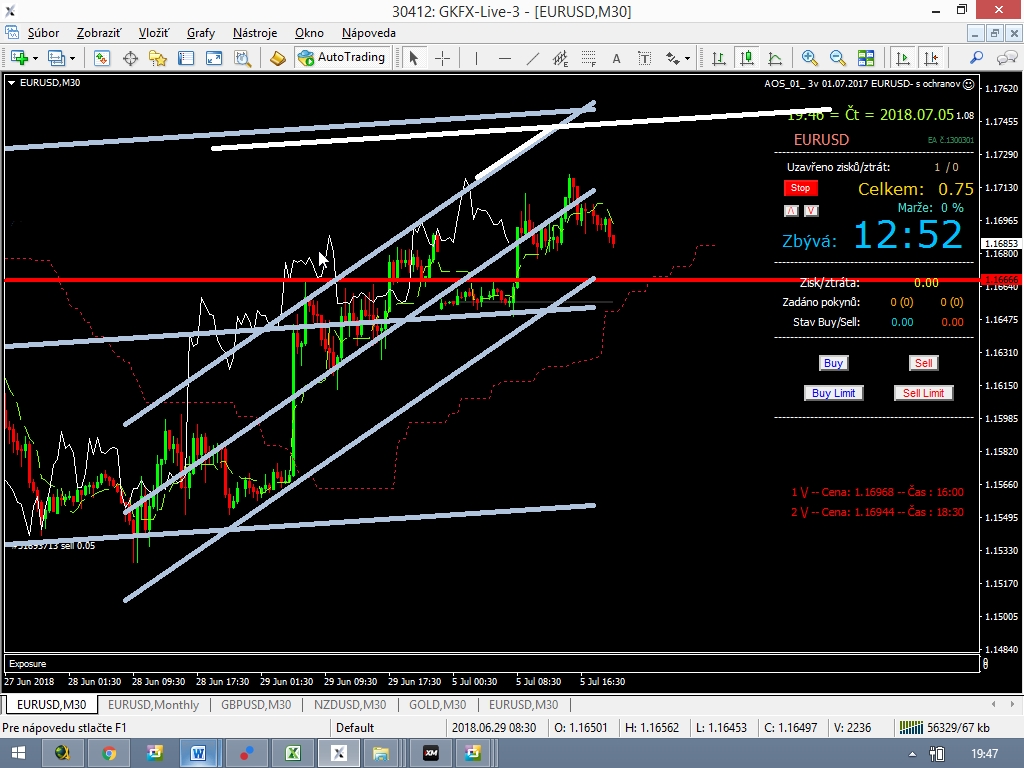Click the connection status '56329/67 kb'

(x=944, y=728)
